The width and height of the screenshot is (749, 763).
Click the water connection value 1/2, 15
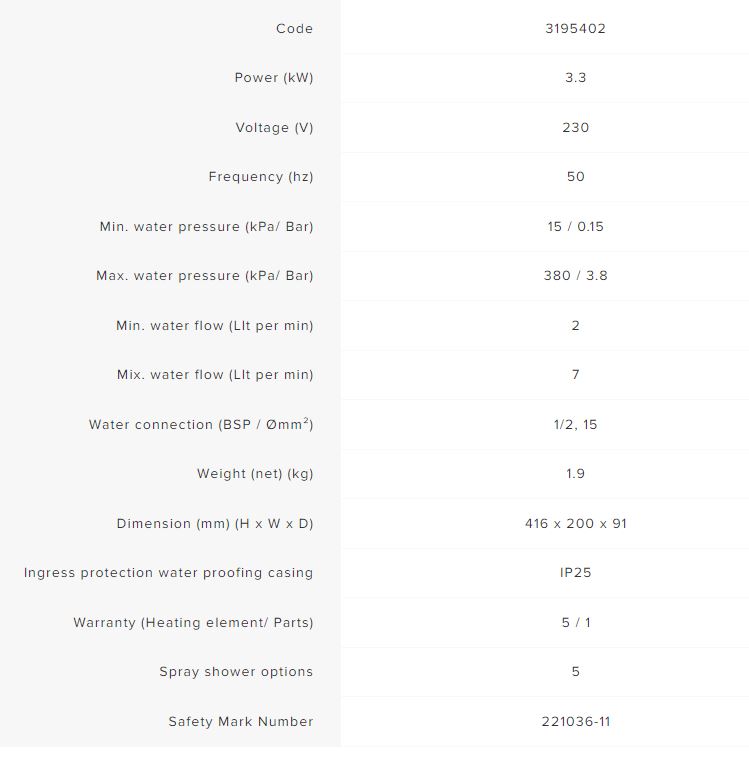click(x=575, y=425)
